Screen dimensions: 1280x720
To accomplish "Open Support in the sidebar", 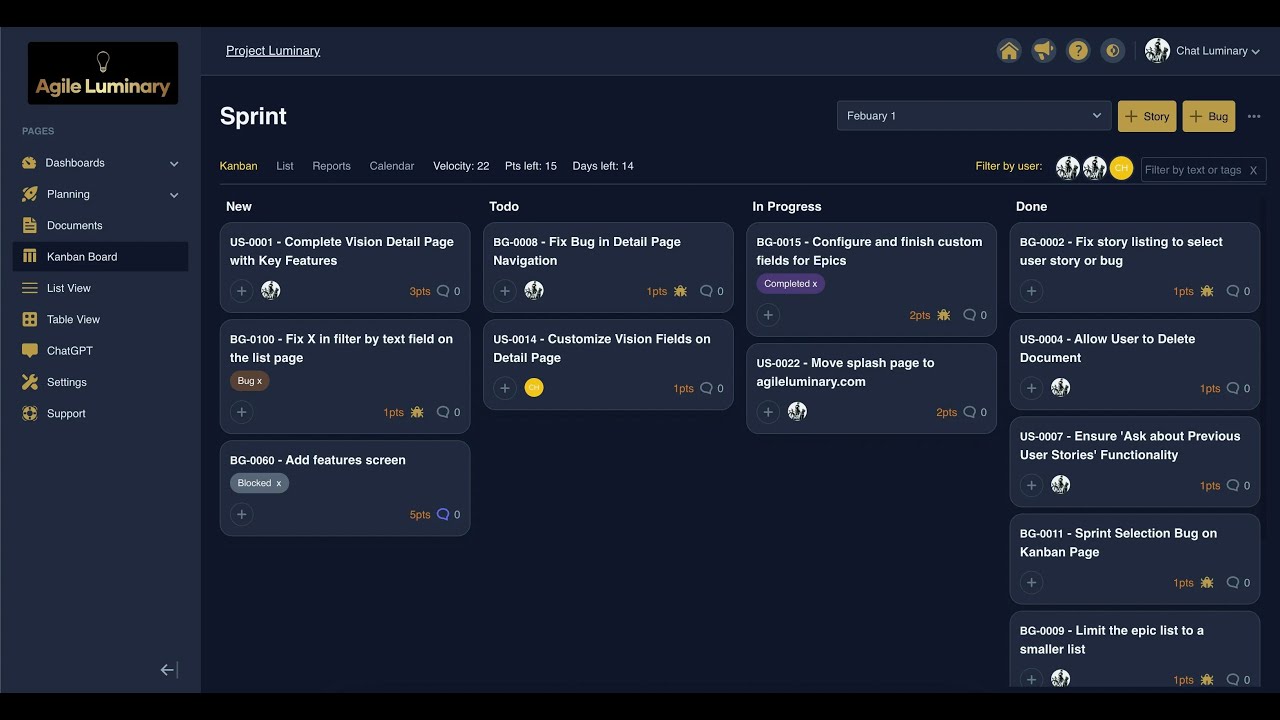I will (x=100, y=413).
